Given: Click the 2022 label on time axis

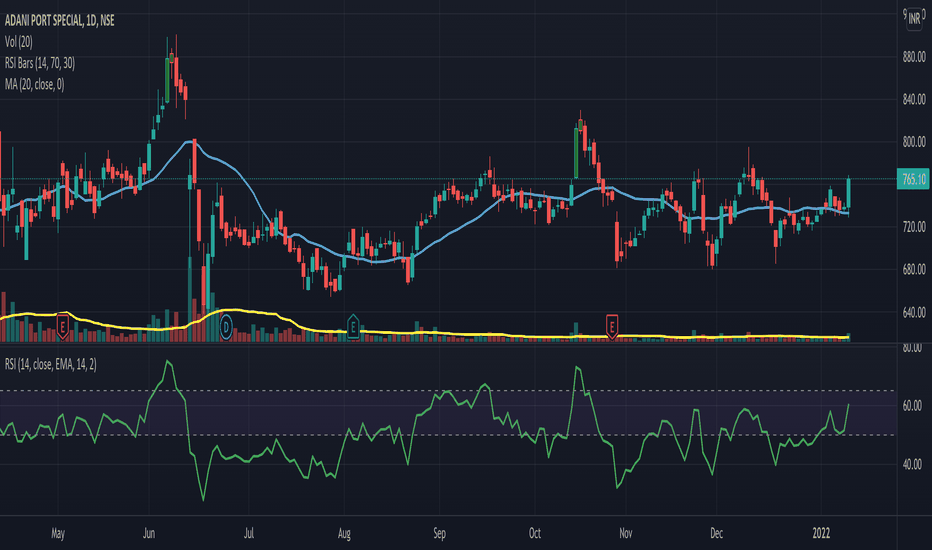Looking at the screenshot, I should click(821, 533).
